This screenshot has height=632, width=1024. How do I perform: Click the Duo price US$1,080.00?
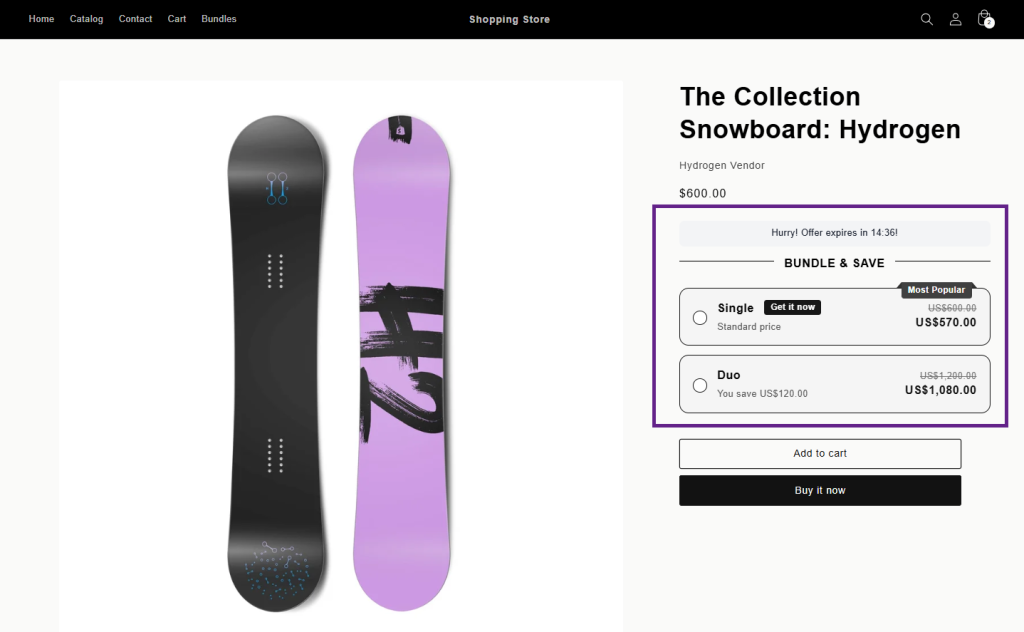(x=940, y=390)
